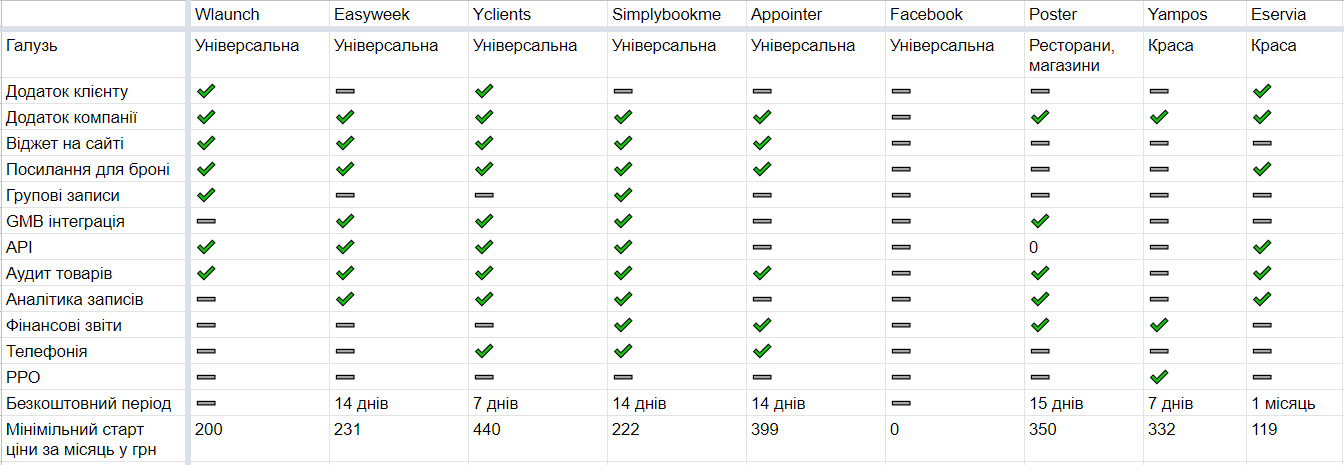This screenshot has width=1344, height=465.
Task: Click the Eservia API checkmark icon
Action: click(x=1261, y=247)
